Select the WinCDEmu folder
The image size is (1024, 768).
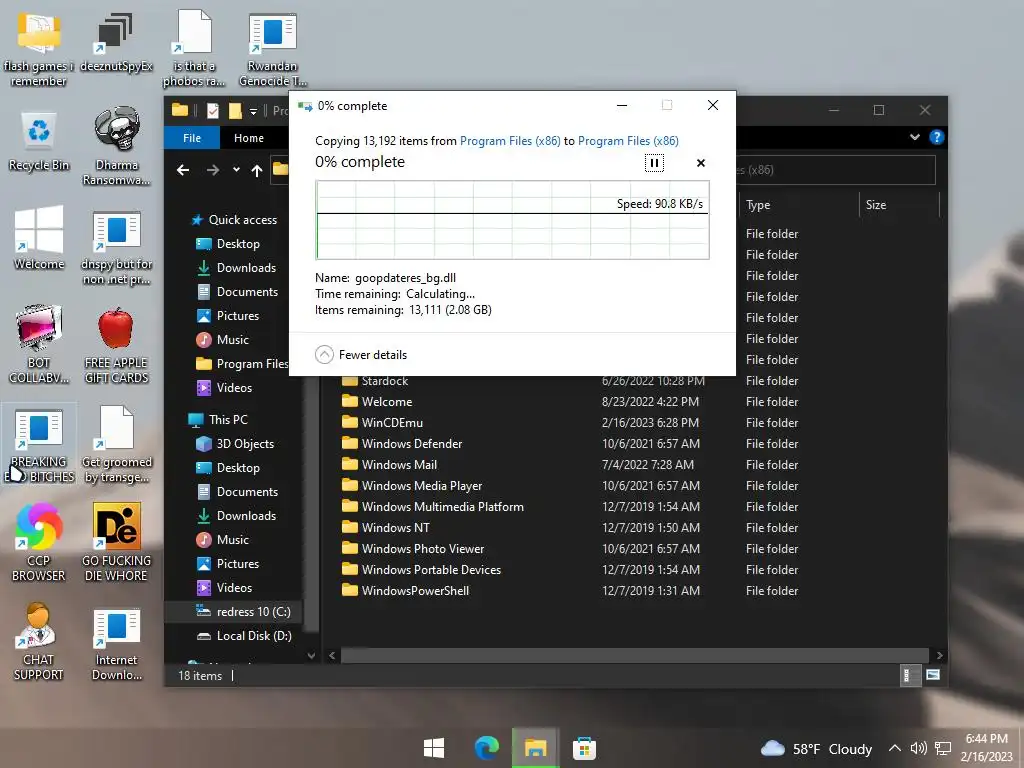382,423
